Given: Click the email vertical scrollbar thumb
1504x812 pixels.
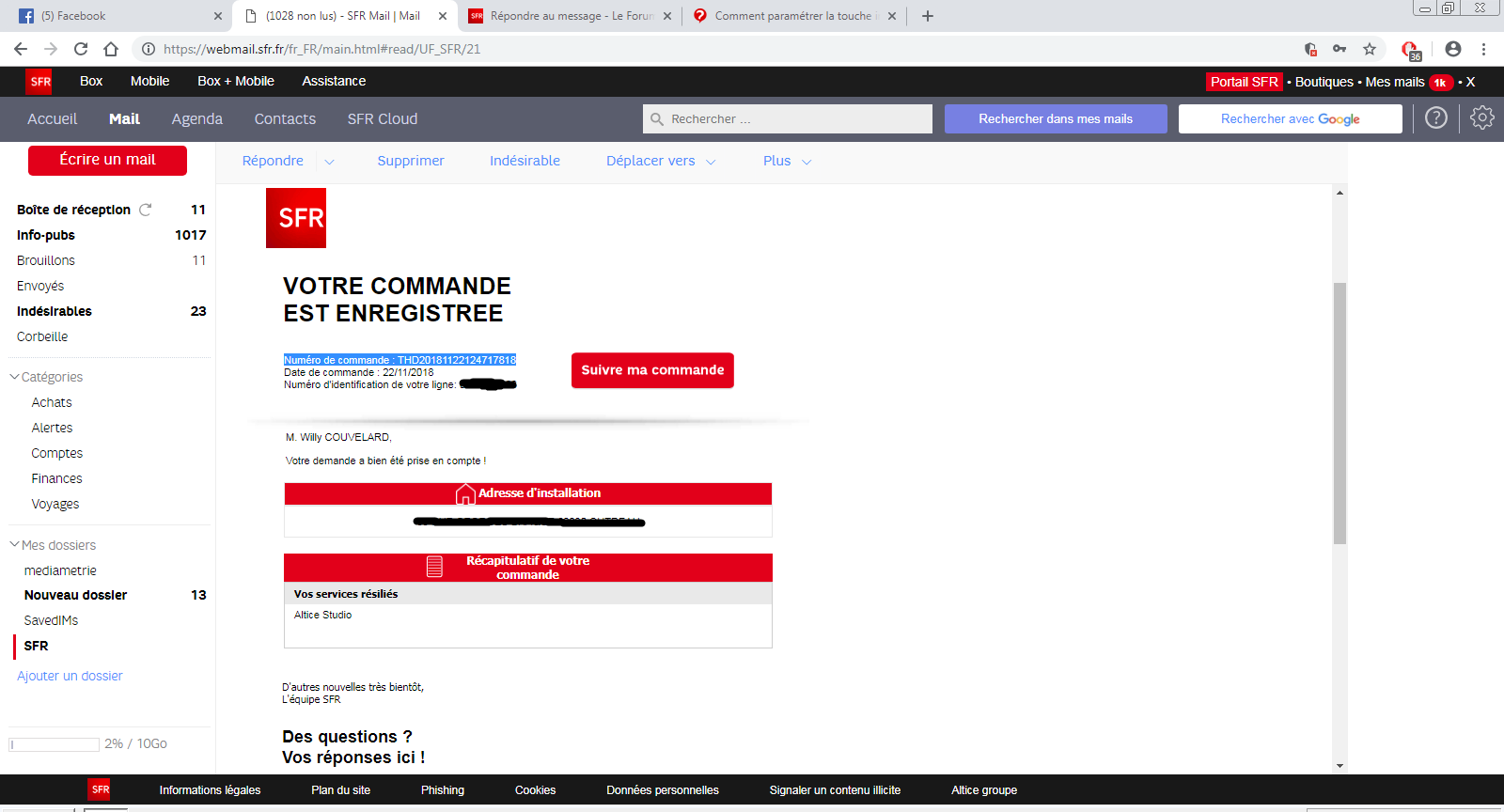Looking at the screenshot, I should [1339, 414].
